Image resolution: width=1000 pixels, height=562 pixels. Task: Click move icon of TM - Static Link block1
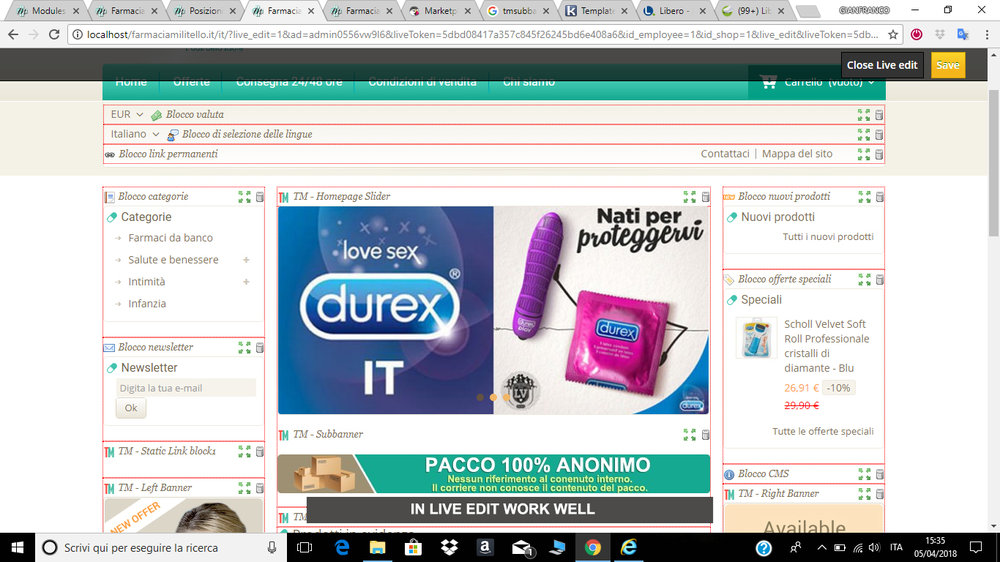[x=244, y=452]
